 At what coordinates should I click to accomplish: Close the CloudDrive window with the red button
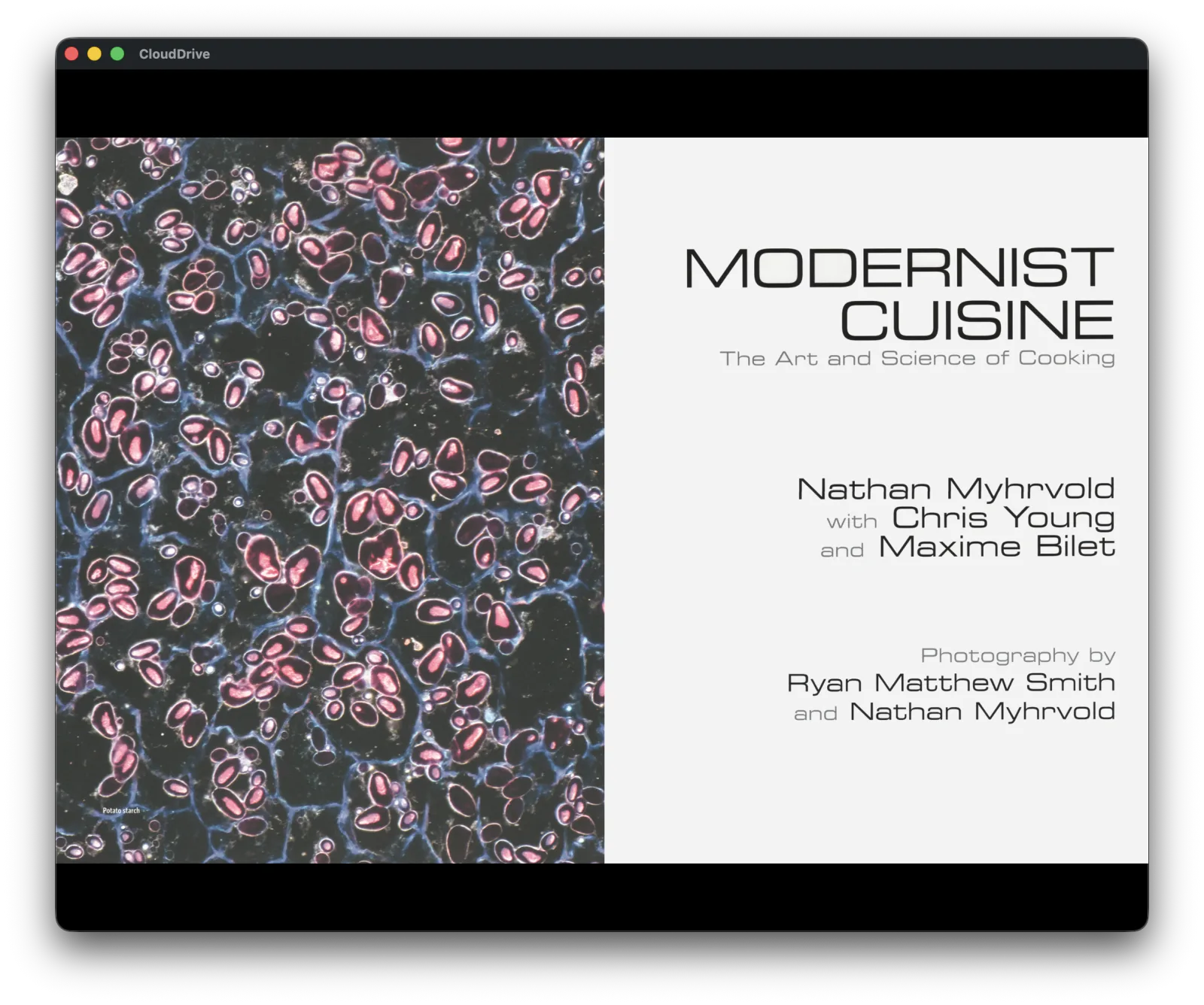click(72, 53)
